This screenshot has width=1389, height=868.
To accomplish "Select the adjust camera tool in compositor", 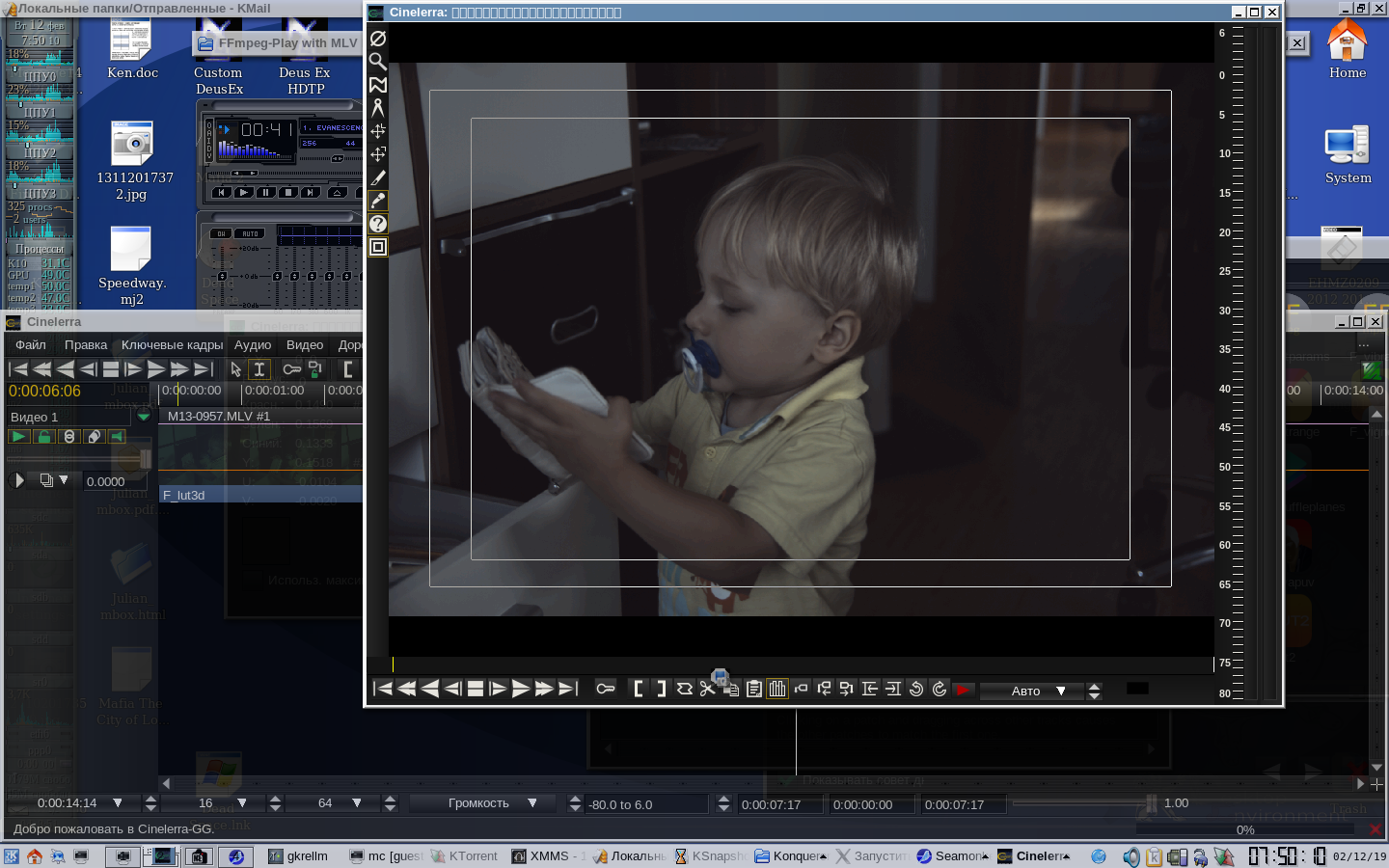I will point(378,131).
